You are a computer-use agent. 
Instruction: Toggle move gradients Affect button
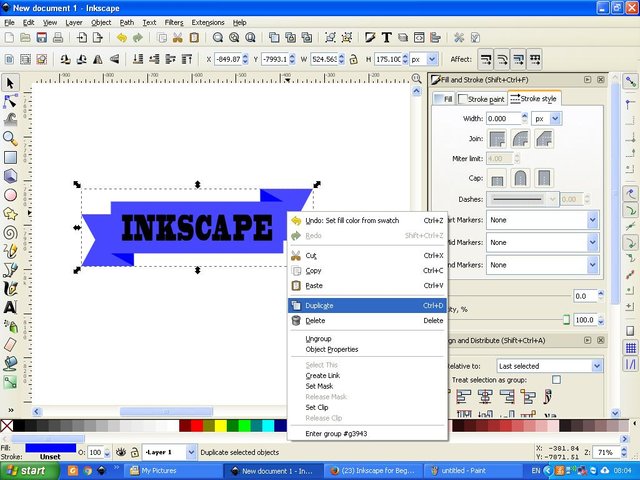click(518, 60)
